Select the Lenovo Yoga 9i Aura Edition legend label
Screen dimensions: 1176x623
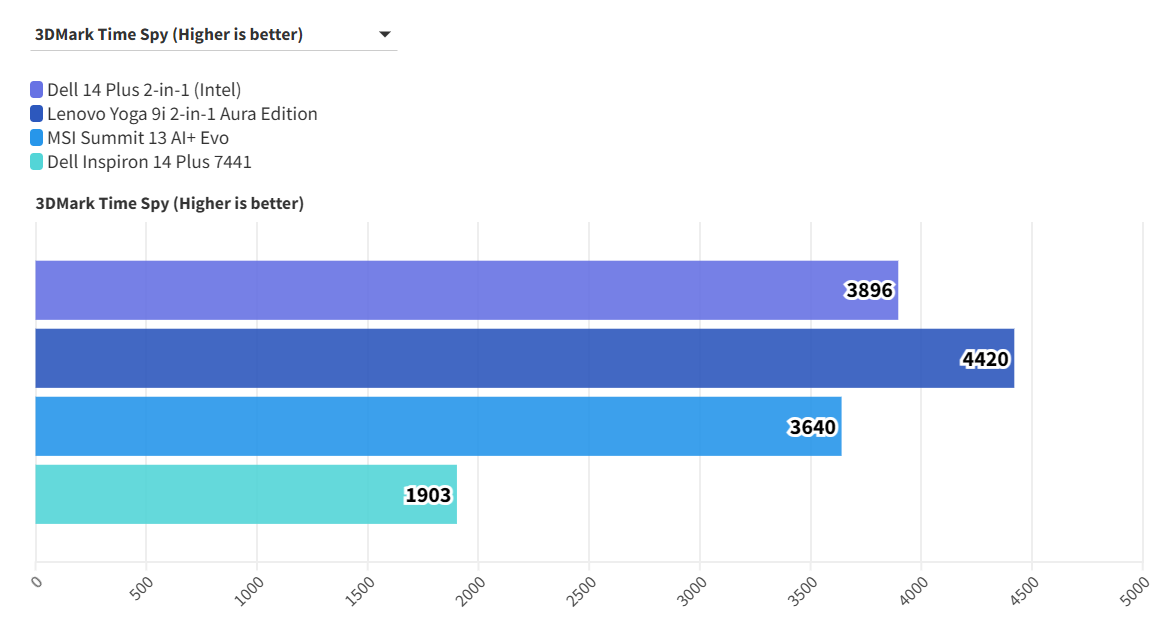(x=182, y=114)
